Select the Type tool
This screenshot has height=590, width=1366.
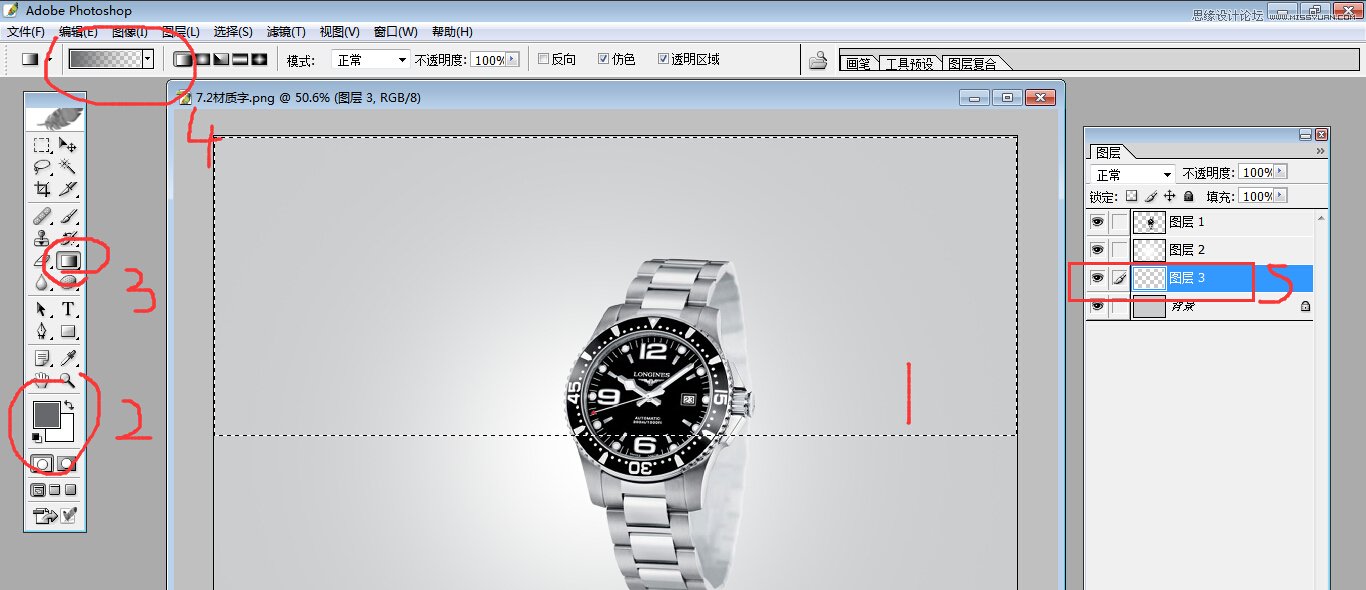point(68,309)
